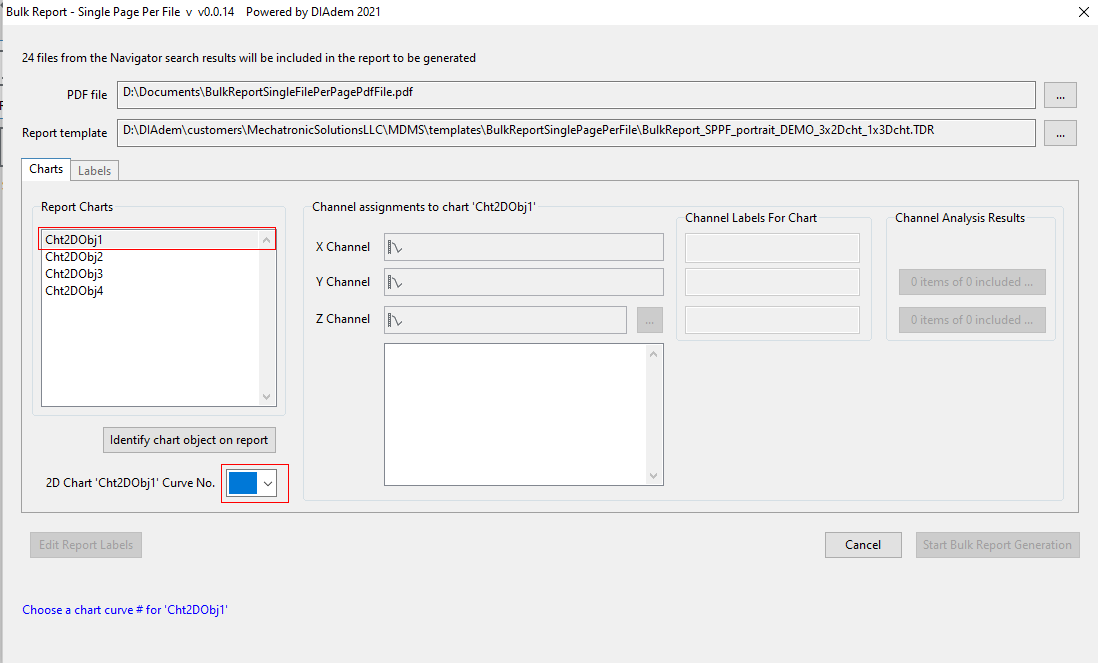This screenshot has width=1098, height=663.
Task: Click the Z Channel waveform icon
Action: point(395,320)
